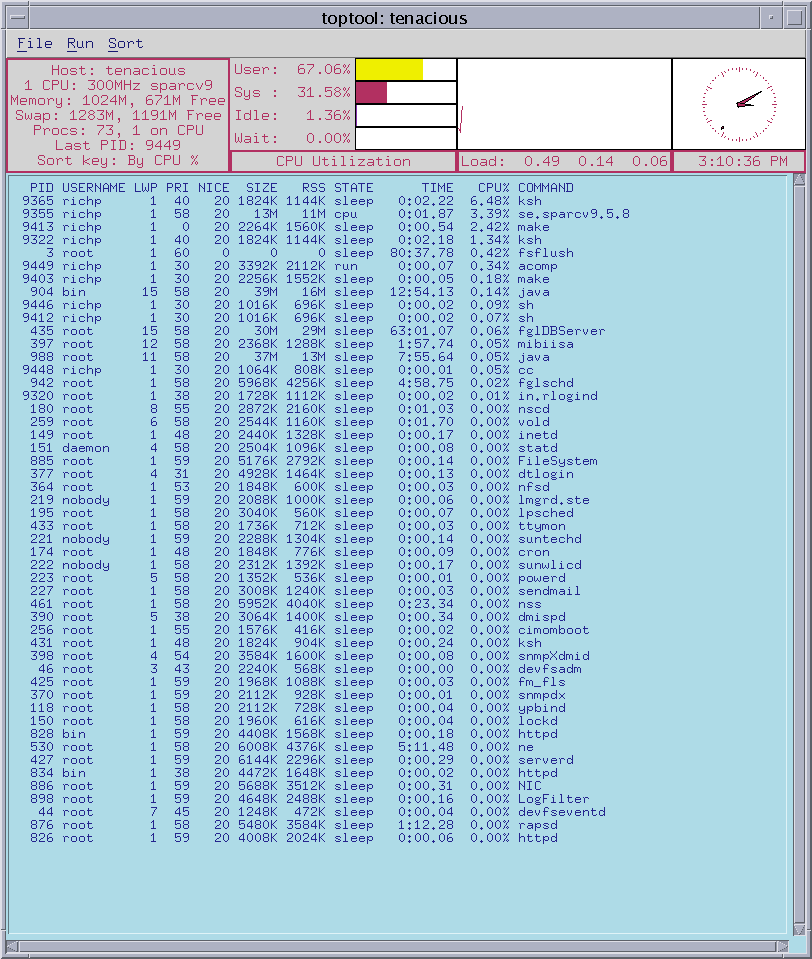This screenshot has height=959, width=812.
Task: Select the ypbind process row
Action: tap(298, 708)
